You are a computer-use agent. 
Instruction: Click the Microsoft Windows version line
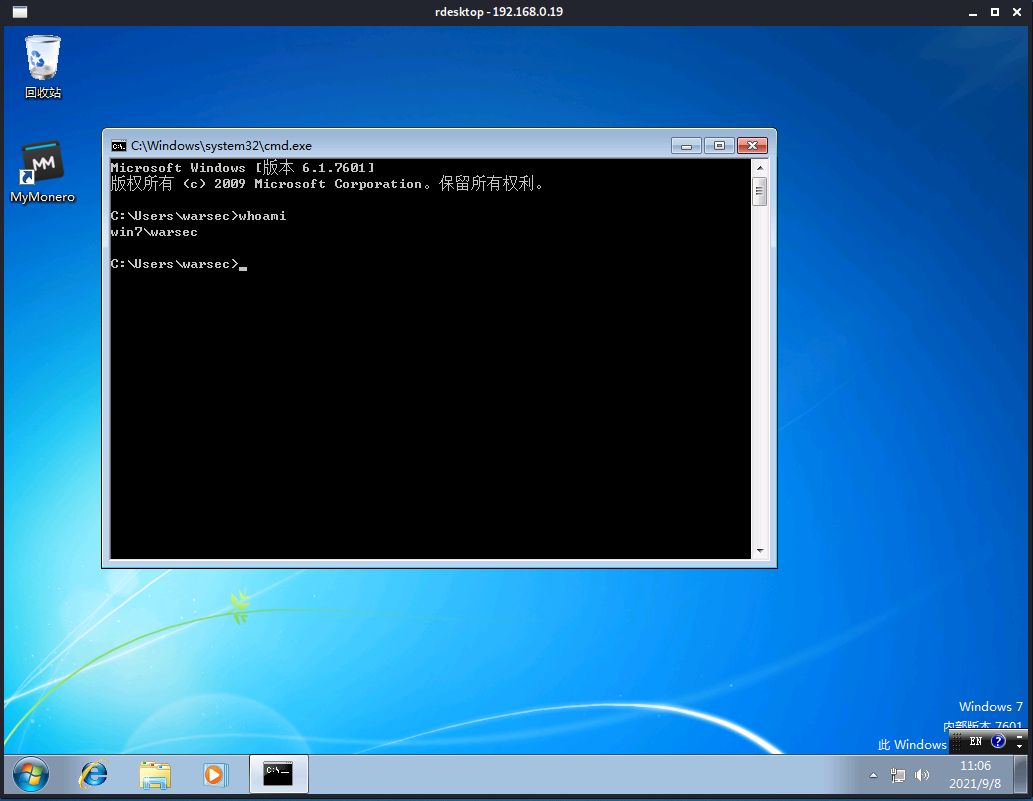pyautogui.click(x=242, y=168)
